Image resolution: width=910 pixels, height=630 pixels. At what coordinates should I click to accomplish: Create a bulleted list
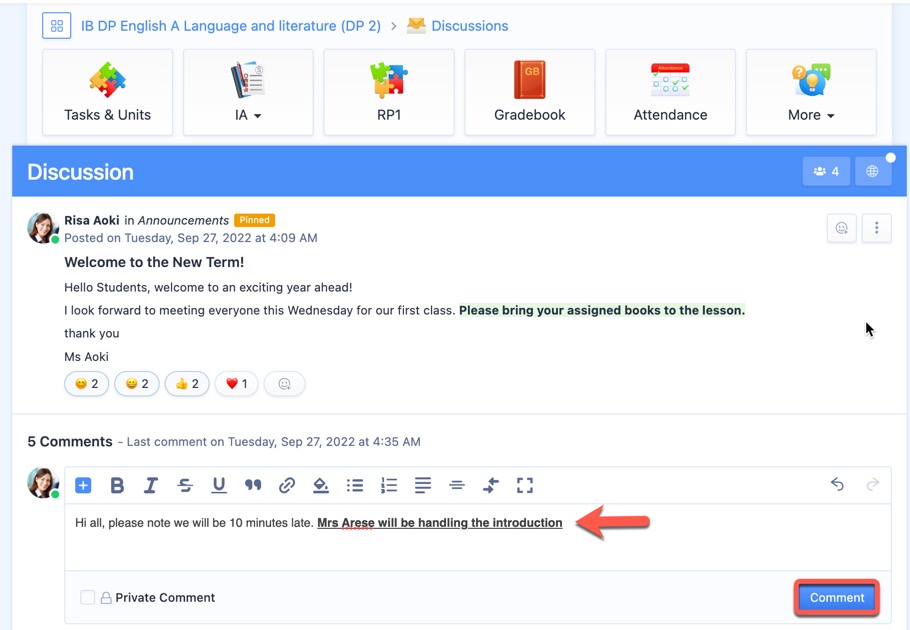coord(355,485)
